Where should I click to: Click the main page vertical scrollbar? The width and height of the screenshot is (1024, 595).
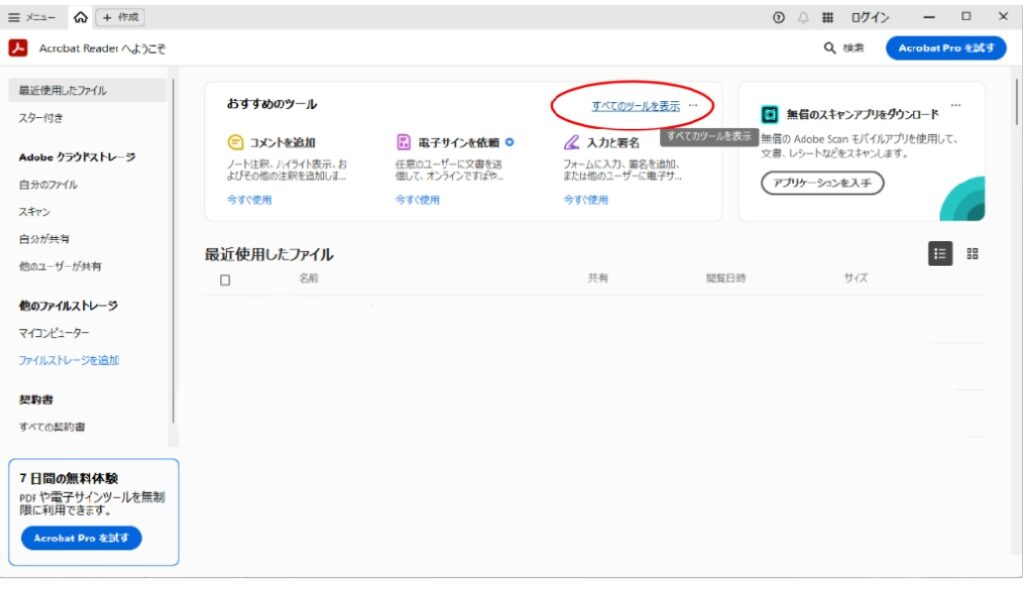tap(1016, 102)
